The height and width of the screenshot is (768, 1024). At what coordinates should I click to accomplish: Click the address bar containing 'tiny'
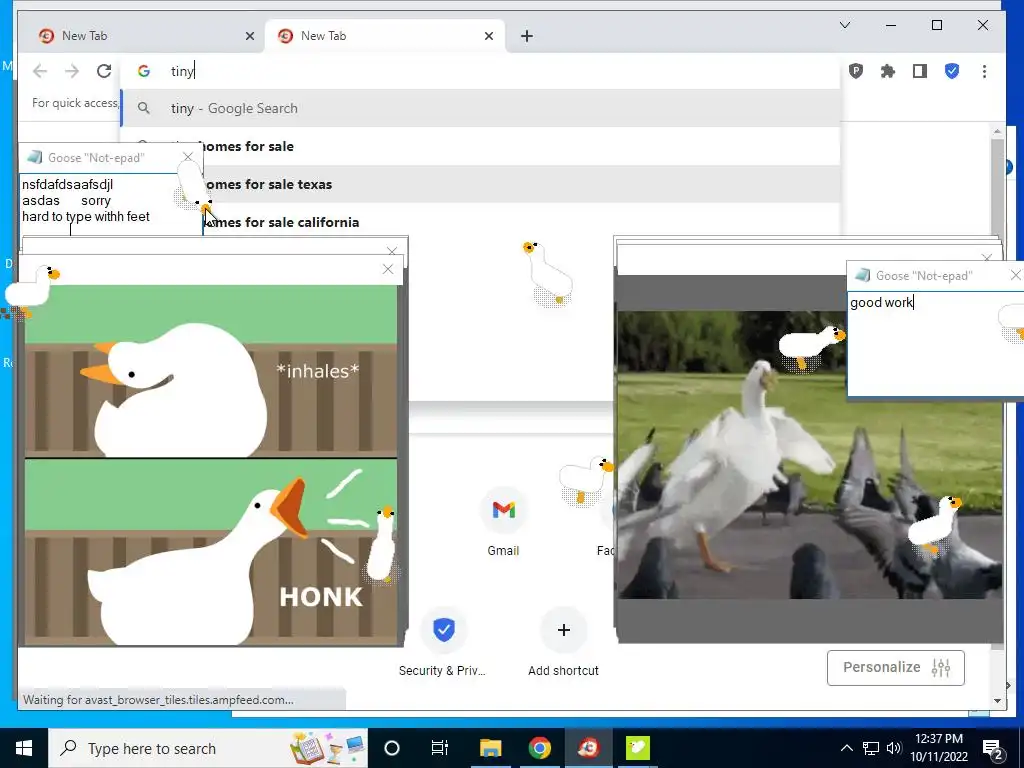coord(480,71)
